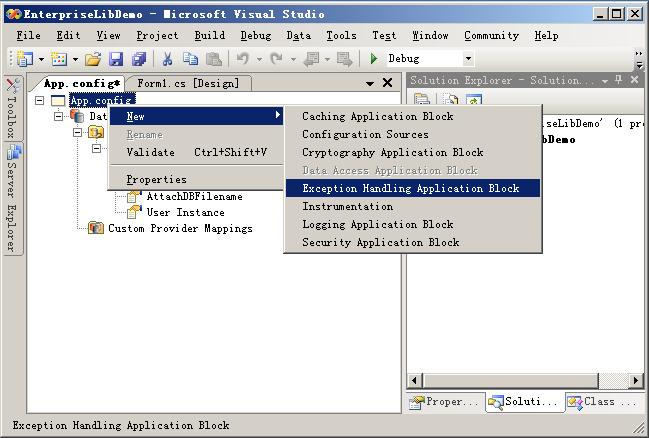Open the active files list dropdown
Screen dimensions: 649x438
[370, 83]
